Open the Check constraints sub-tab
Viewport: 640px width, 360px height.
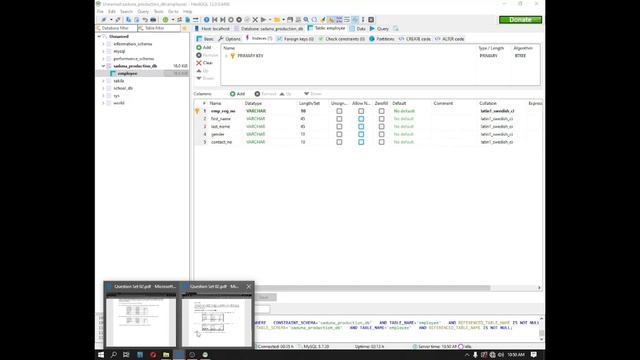pos(342,39)
